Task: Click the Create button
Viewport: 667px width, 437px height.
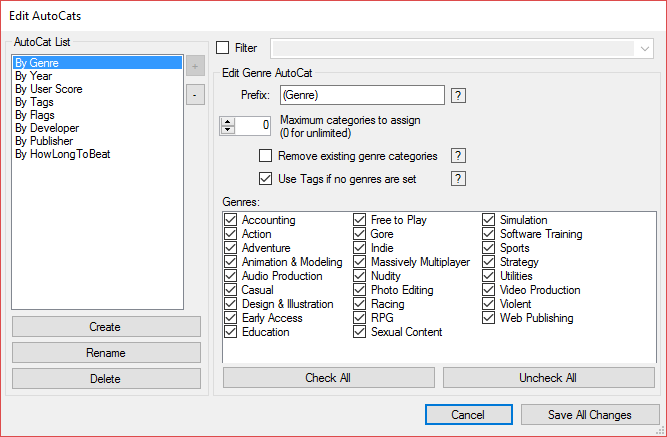Action: tap(106, 327)
